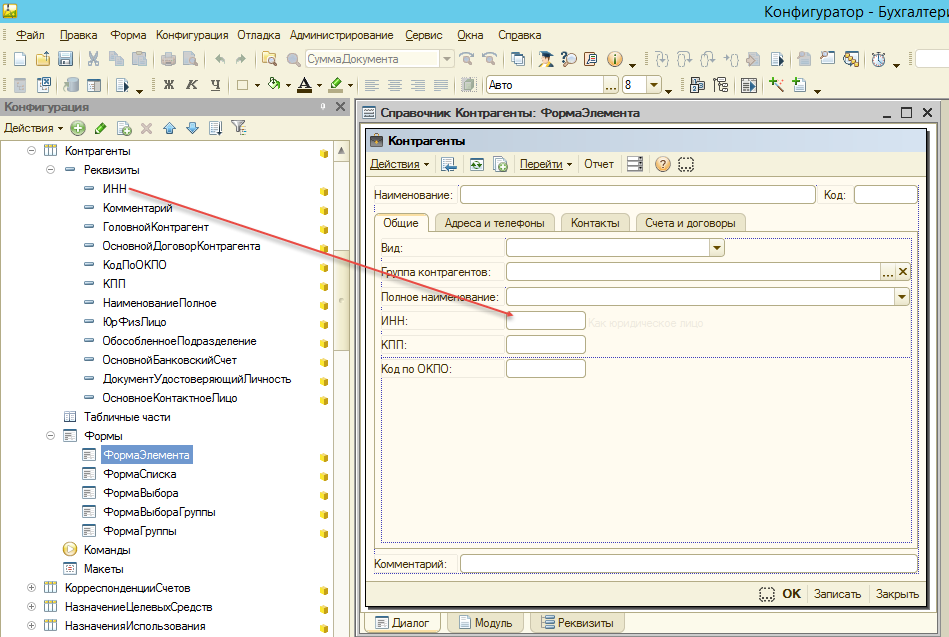Viewport: 949px width, 637px height.
Task: Click the Закрыть button in the form
Action: [x=897, y=593]
